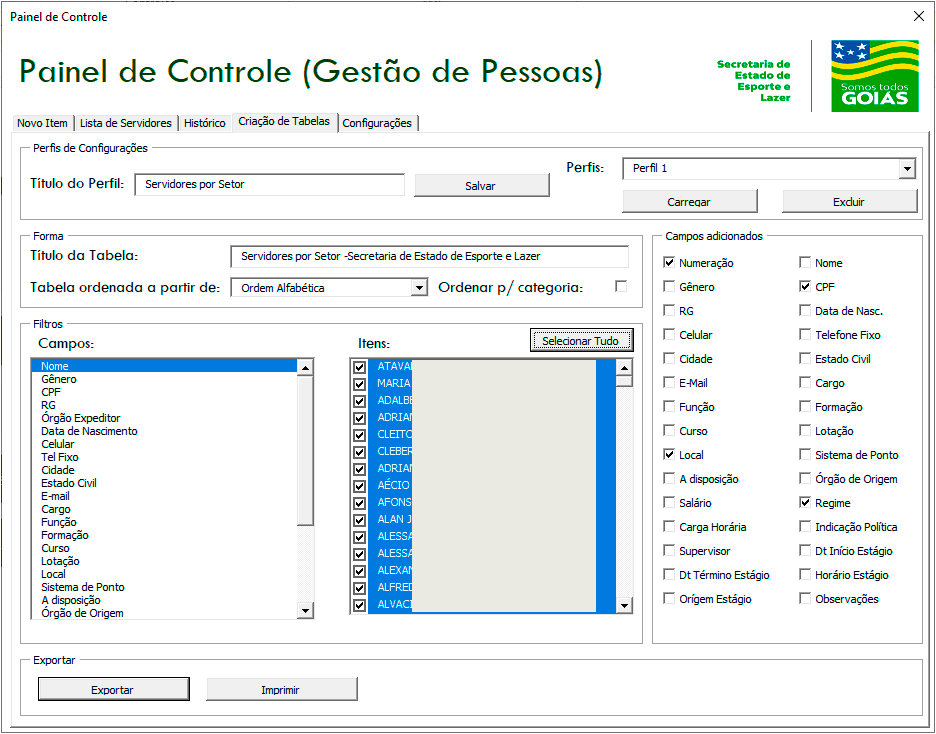The image size is (936, 734).
Task: Toggle Ordenar p/ categoria checkbox
Action: (621, 286)
